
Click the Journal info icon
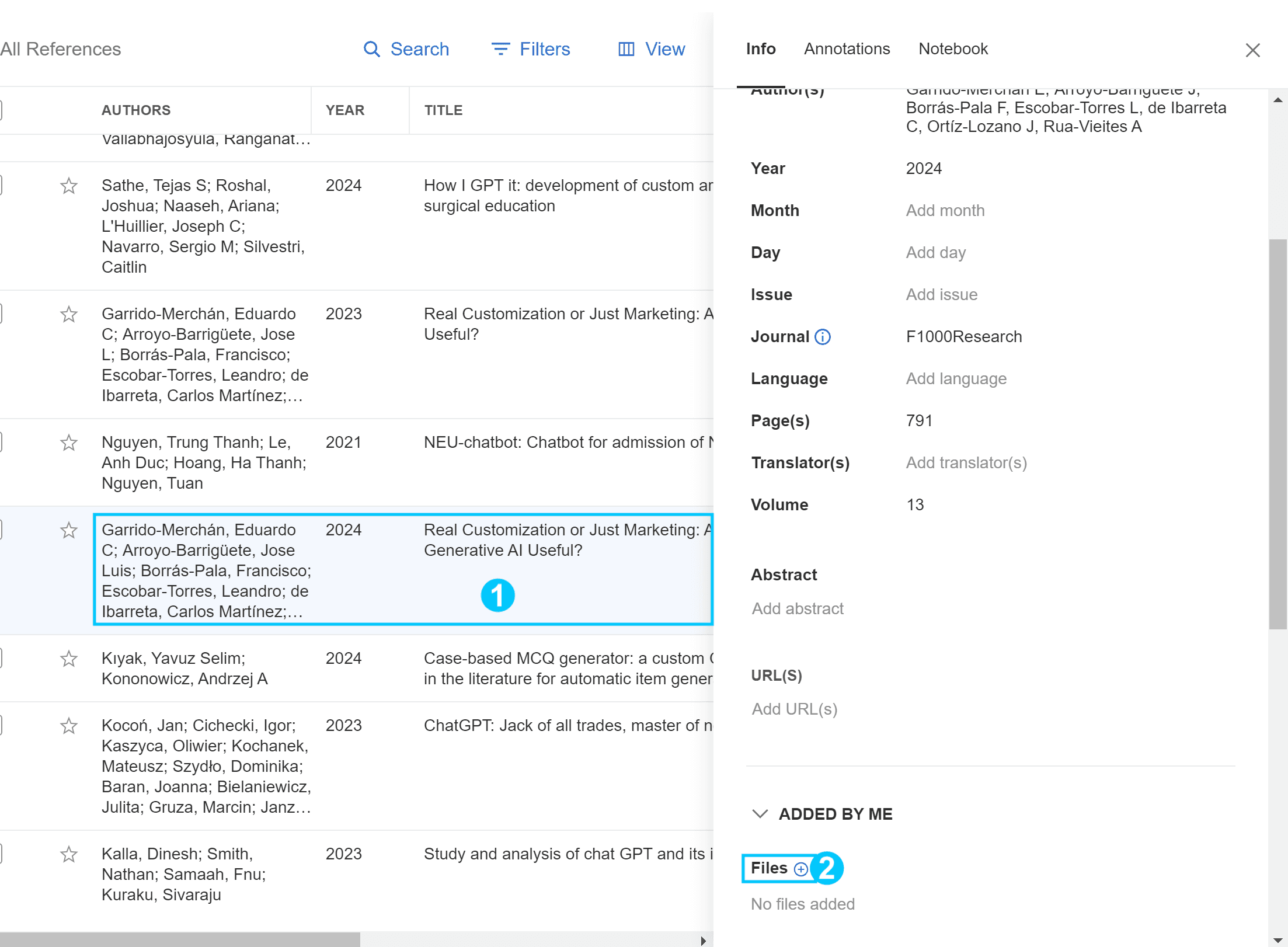822,337
